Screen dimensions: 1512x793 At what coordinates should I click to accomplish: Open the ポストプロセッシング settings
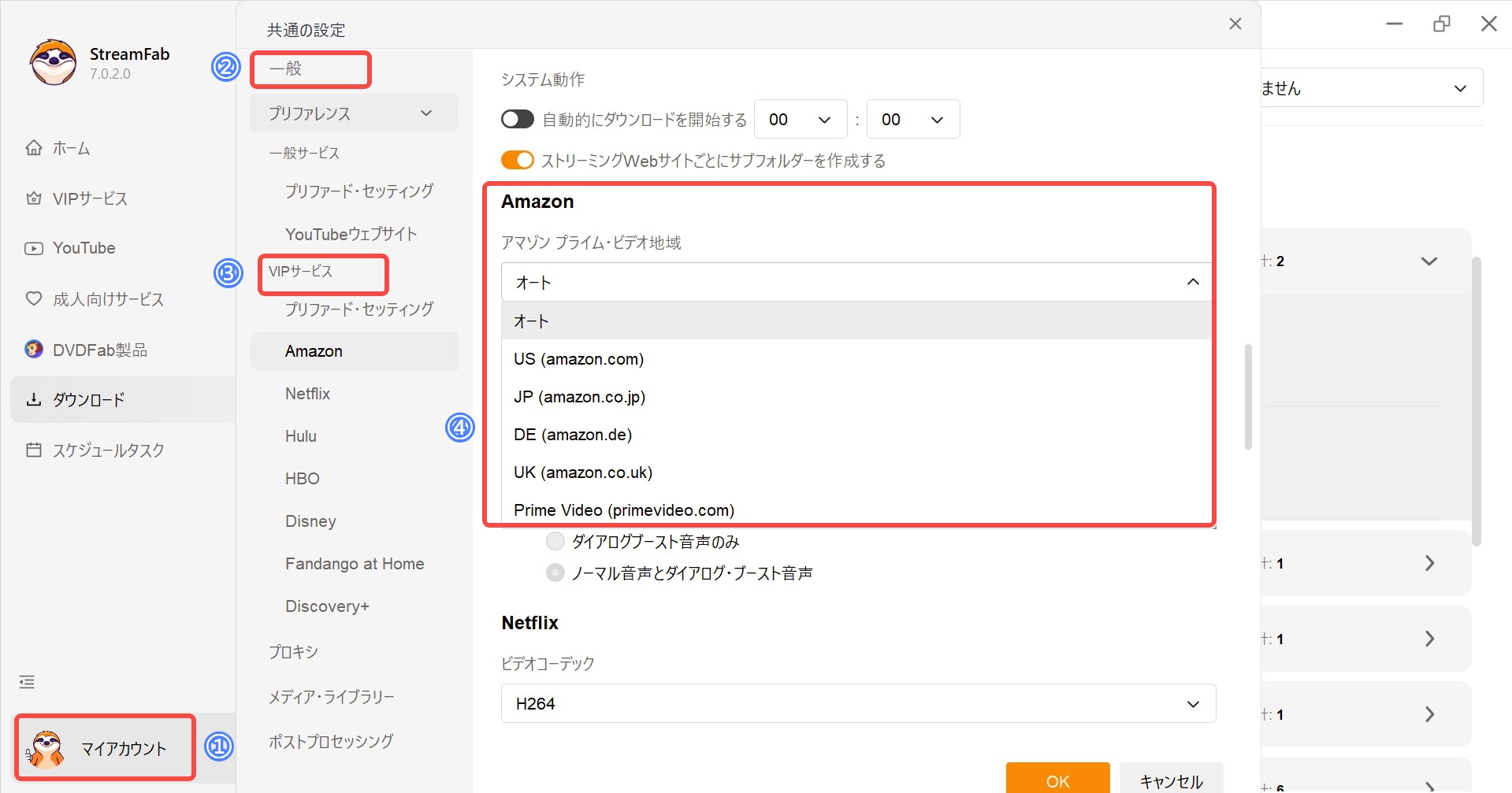(331, 741)
